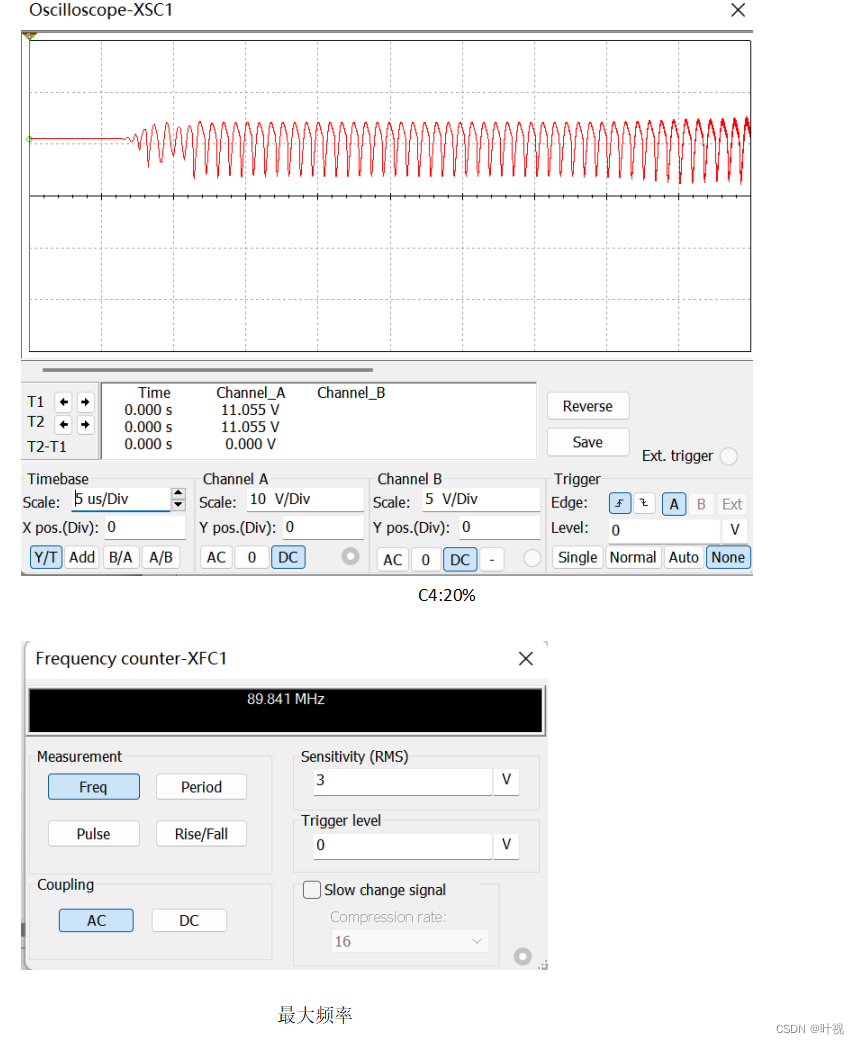
Task: Click the Timebase Scale input field
Action: tap(121, 499)
